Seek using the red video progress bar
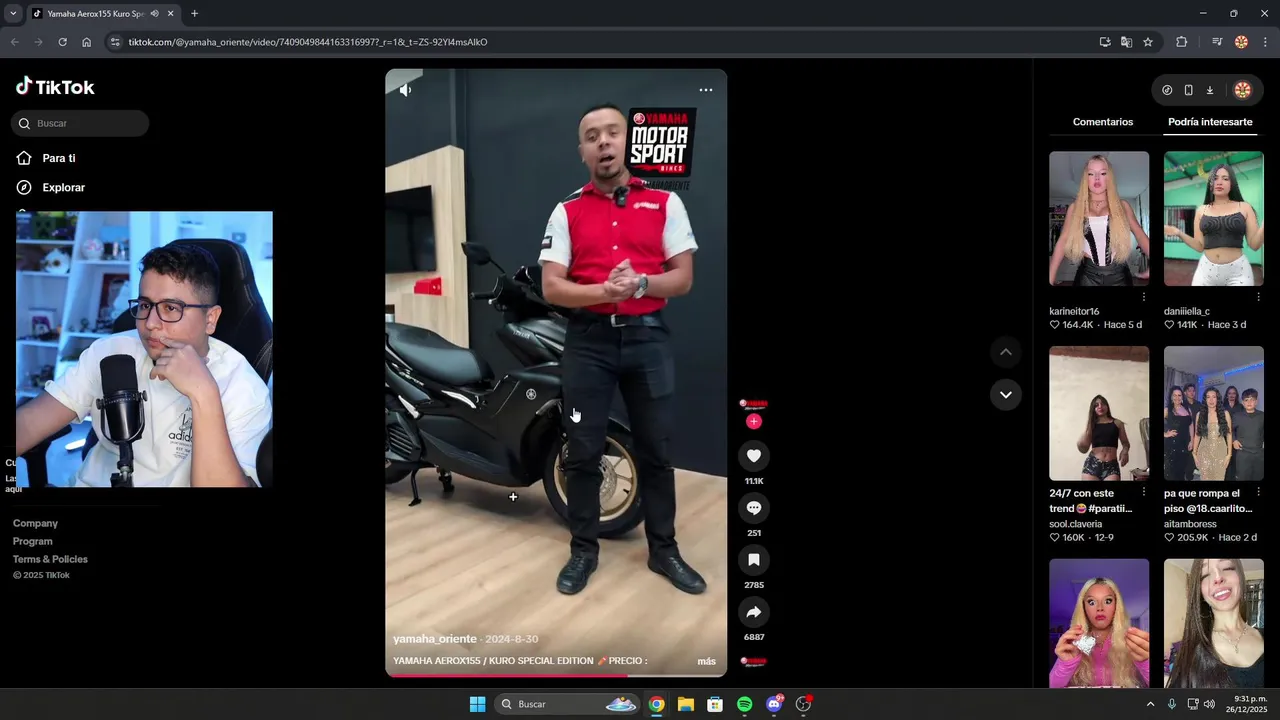 click(556, 675)
